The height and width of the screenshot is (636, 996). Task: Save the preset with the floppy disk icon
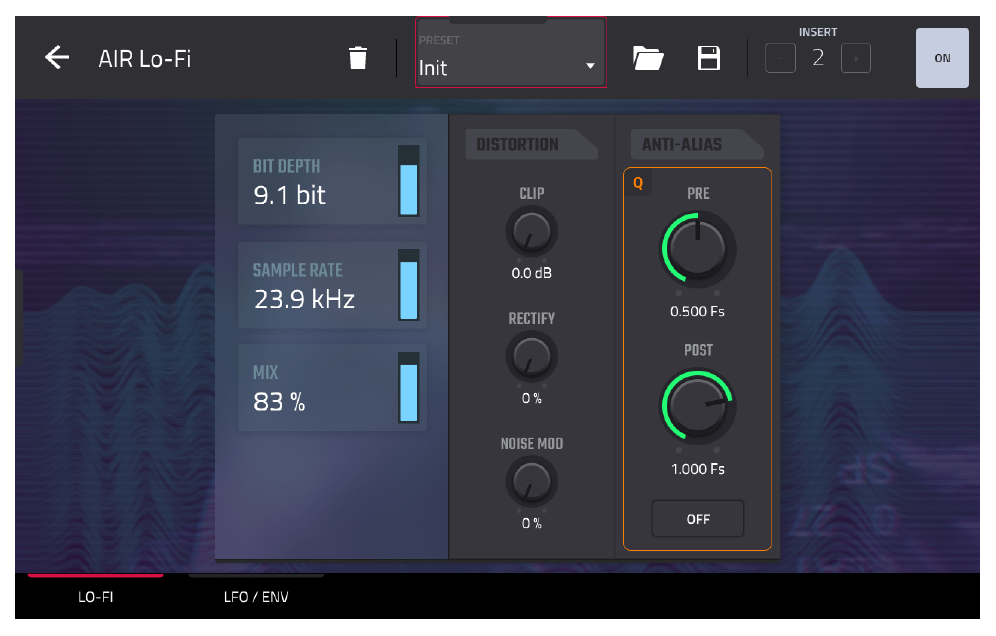(x=708, y=58)
